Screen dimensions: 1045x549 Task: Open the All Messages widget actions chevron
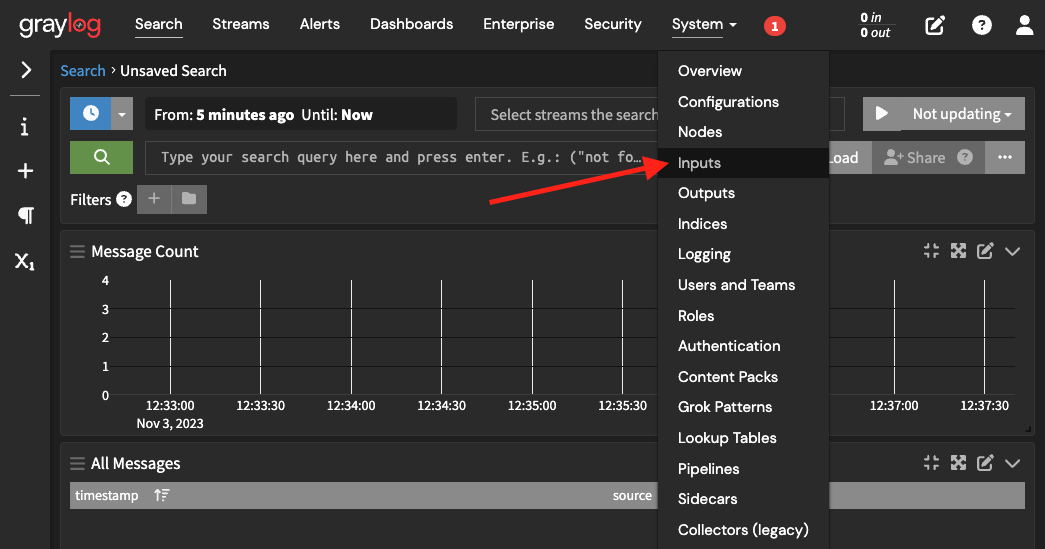click(1012, 463)
